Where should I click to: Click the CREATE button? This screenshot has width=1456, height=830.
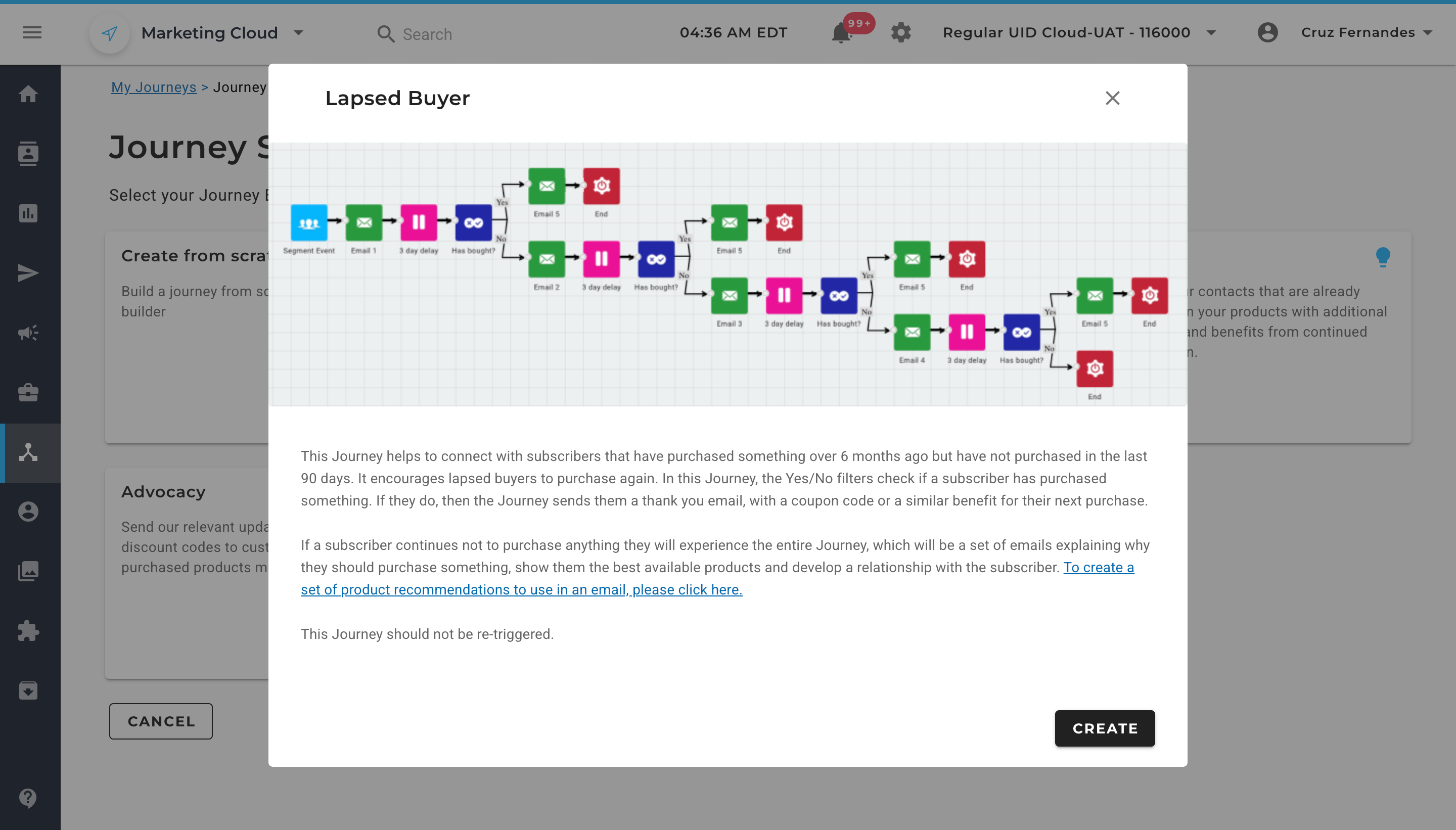[1104, 728]
